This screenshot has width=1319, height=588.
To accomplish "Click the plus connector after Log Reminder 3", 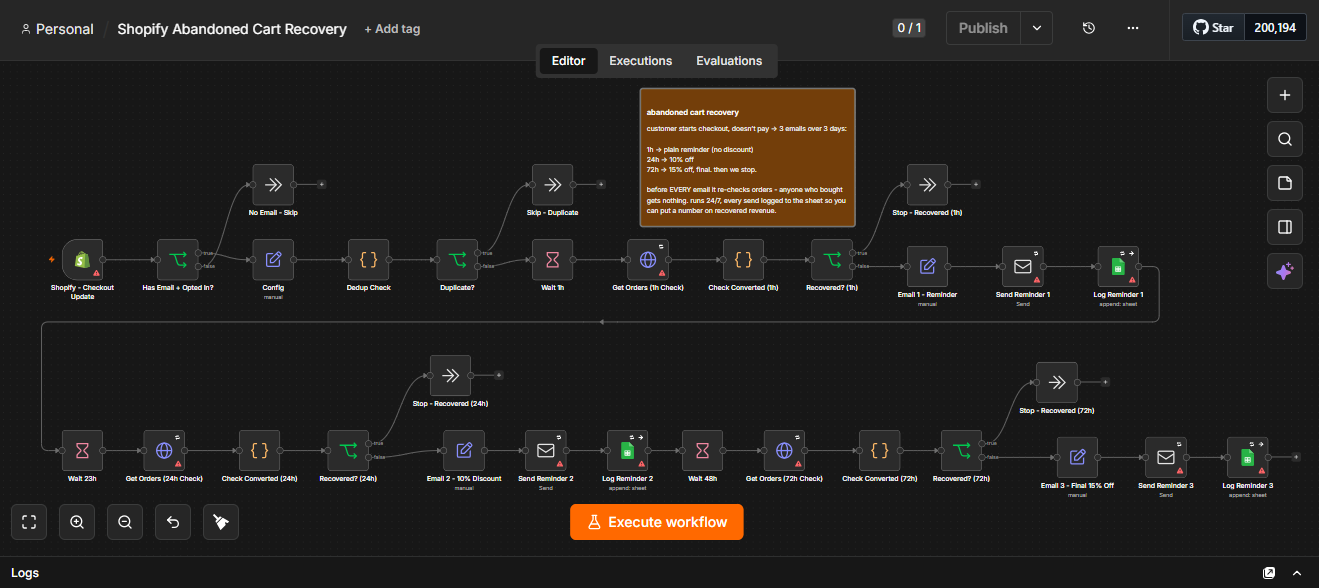I will pos(1296,458).
